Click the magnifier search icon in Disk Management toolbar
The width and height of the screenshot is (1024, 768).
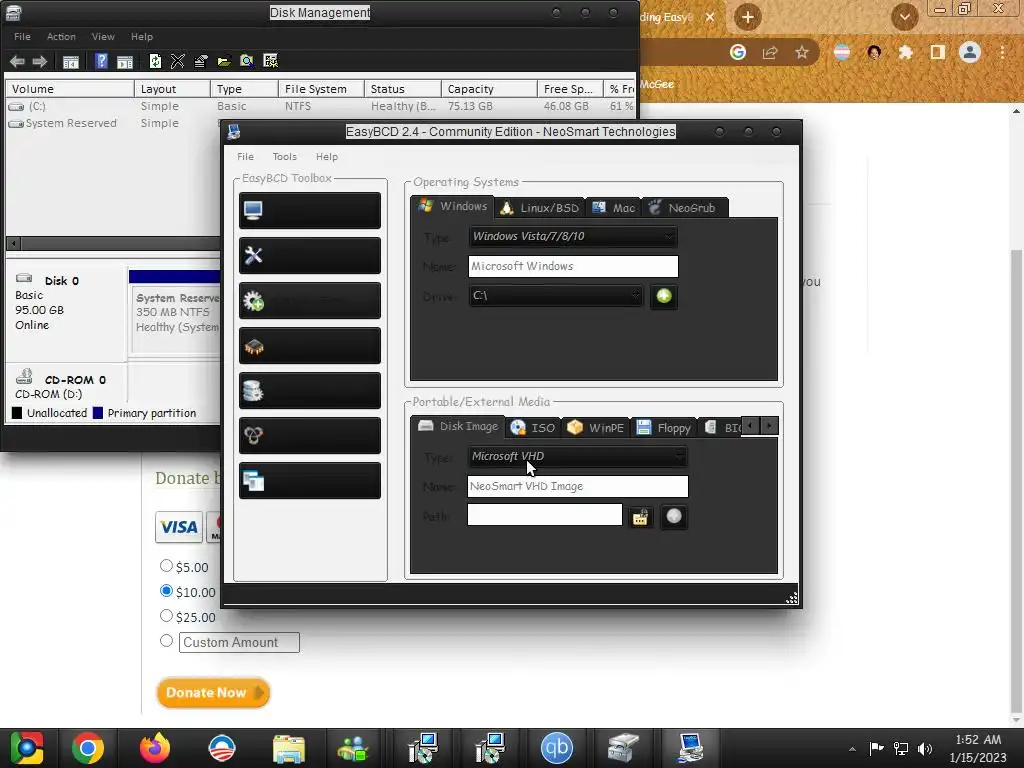tap(247, 61)
